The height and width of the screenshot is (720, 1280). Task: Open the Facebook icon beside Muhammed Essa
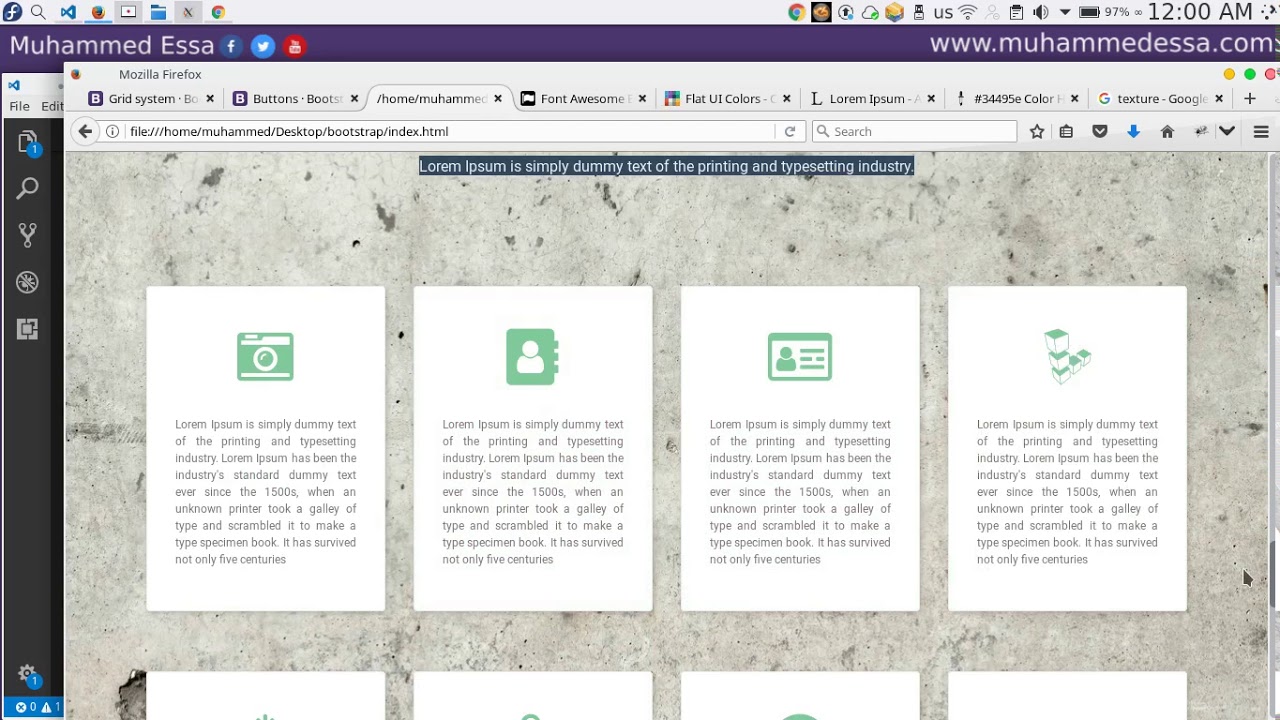[x=231, y=46]
